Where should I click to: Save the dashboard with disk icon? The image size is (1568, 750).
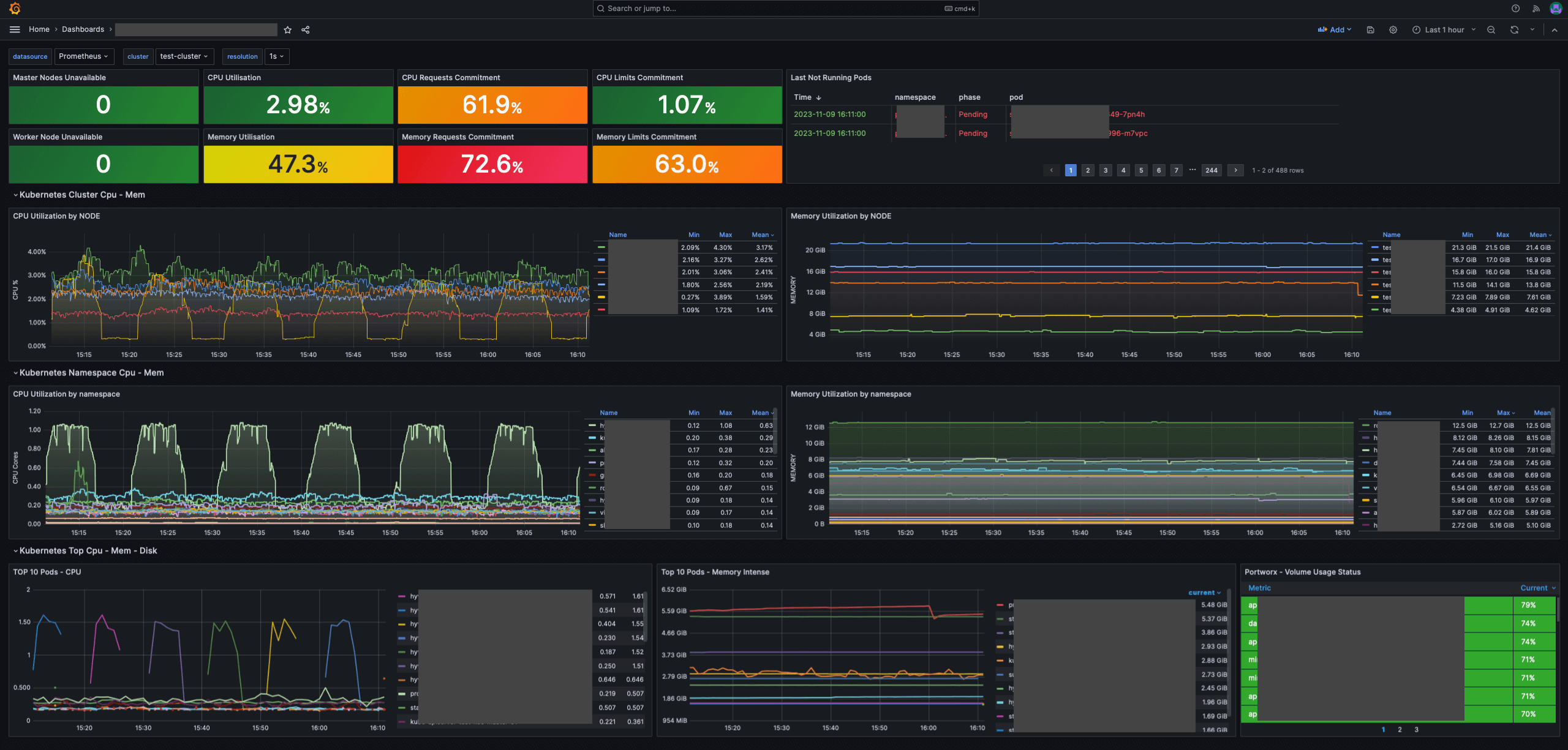[1370, 29]
